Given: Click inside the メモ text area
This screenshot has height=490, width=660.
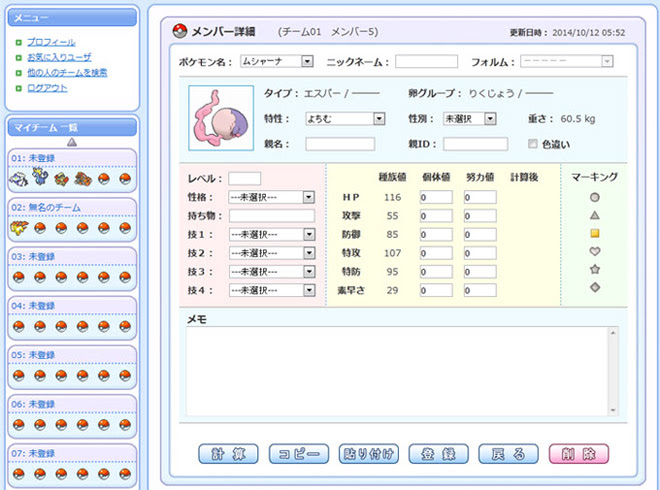Looking at the screenshot, I should click(398, 371).
